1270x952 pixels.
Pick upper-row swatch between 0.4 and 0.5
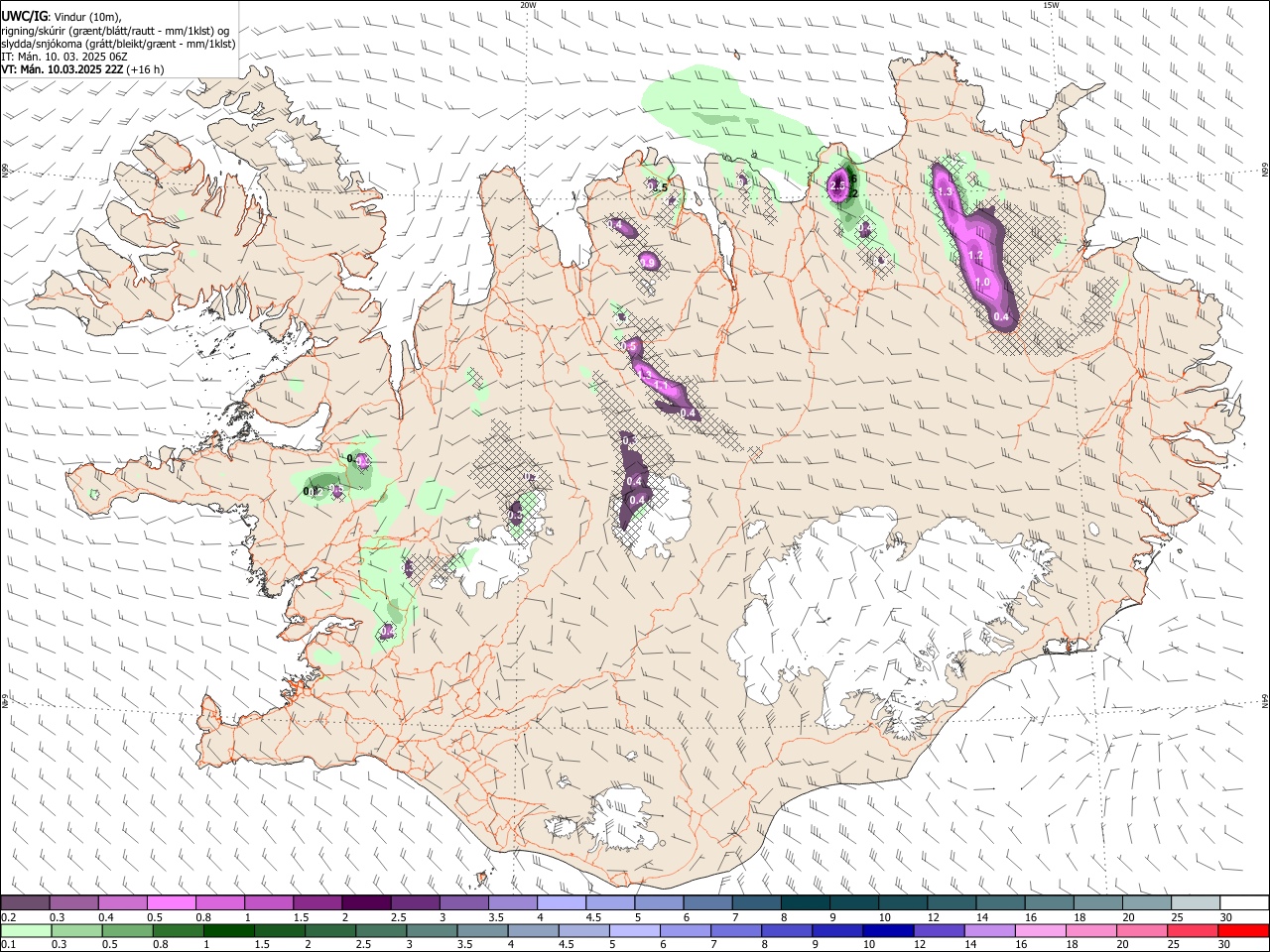122,903
